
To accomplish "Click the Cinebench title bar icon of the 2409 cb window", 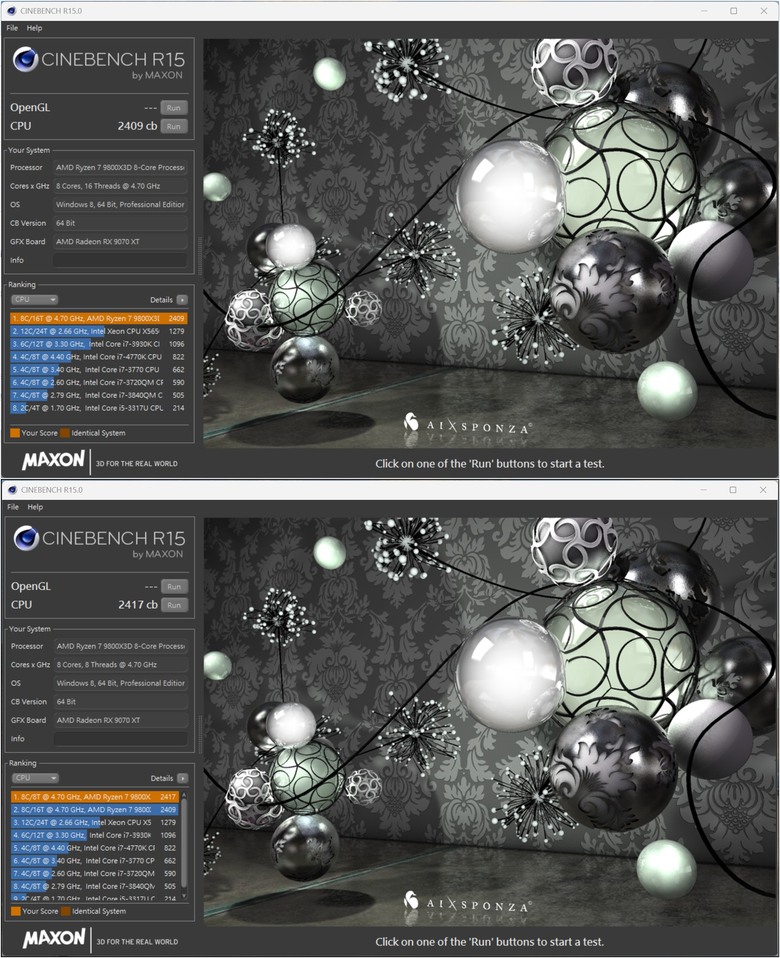I will click(12, 11).
